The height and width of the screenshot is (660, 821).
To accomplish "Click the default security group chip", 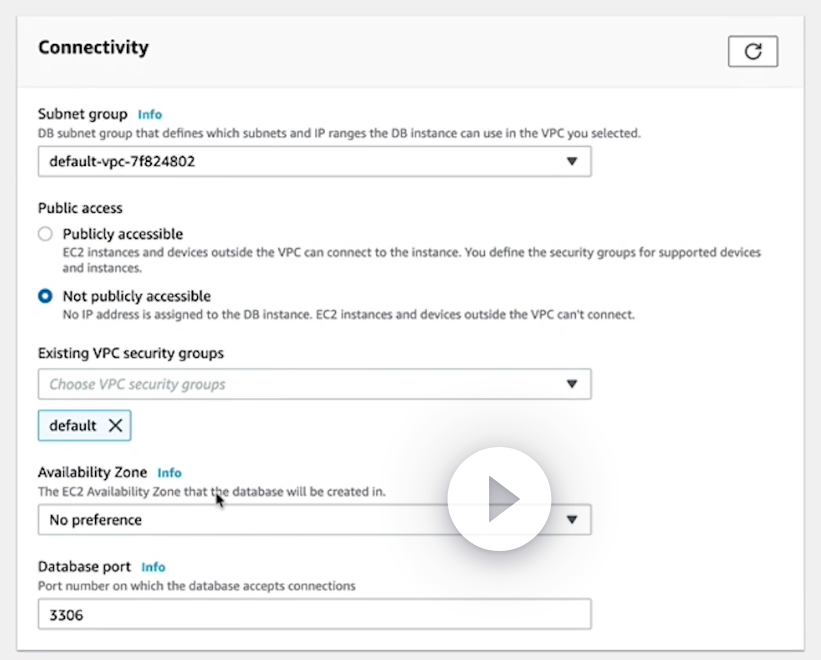I will coord(84,426).
